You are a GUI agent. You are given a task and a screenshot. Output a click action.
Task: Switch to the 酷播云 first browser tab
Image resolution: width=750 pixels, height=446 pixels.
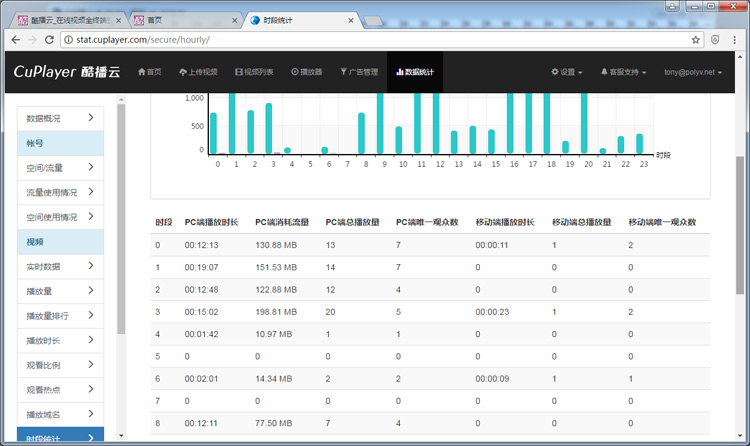point(65,19)
